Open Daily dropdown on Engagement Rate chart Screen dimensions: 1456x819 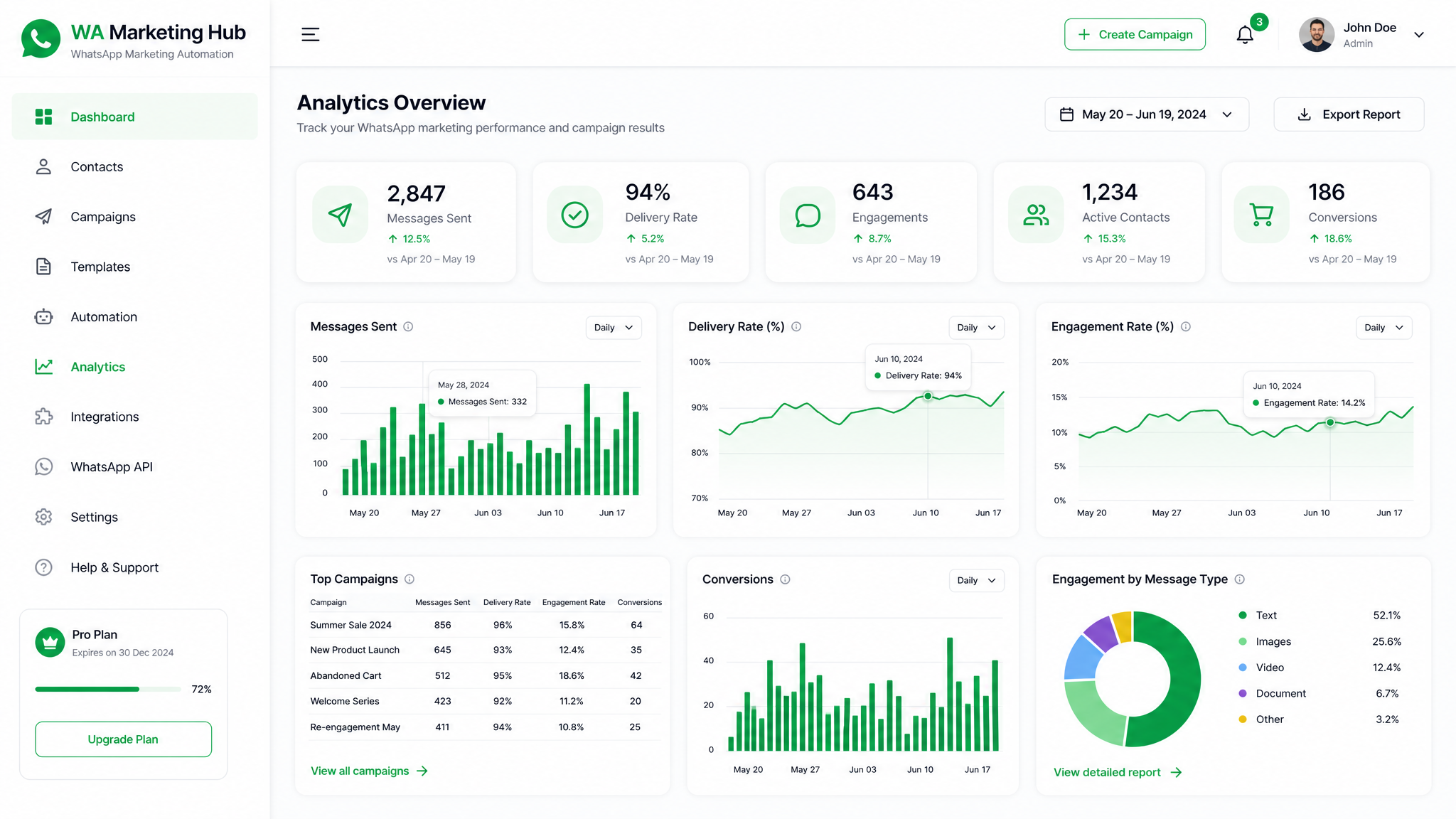pos(1383,328)
